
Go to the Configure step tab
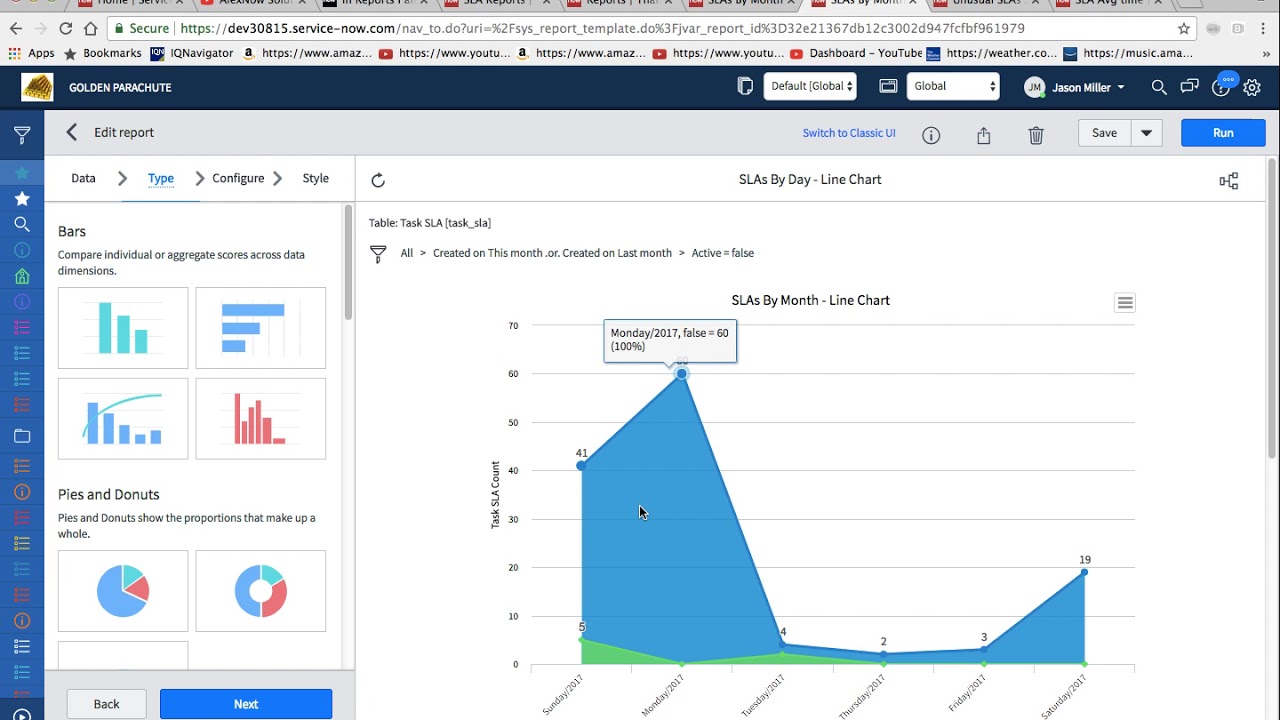pyautogui.click(x=238, y=178)
